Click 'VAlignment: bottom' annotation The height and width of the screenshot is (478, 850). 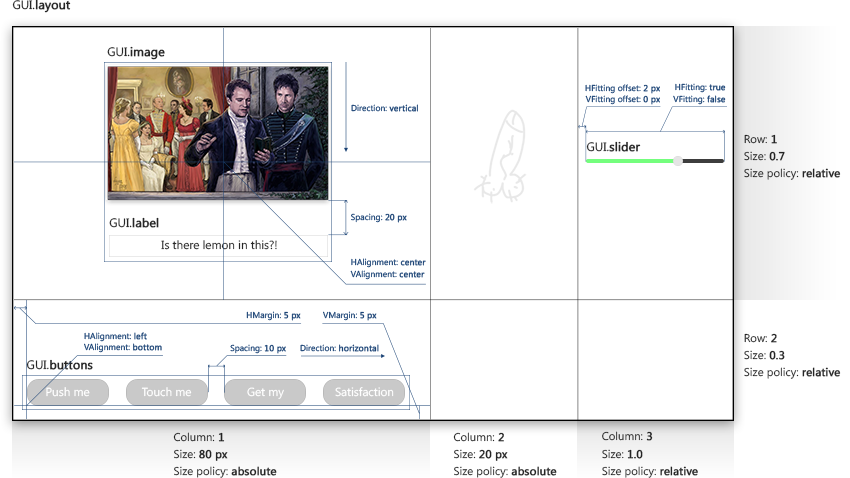pyautogui.click(x=123, y=347)
